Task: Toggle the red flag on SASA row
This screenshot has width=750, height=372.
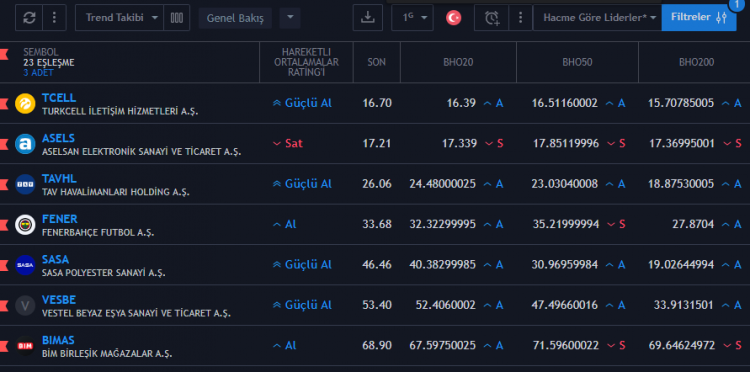Action: [x=4, y=265]
